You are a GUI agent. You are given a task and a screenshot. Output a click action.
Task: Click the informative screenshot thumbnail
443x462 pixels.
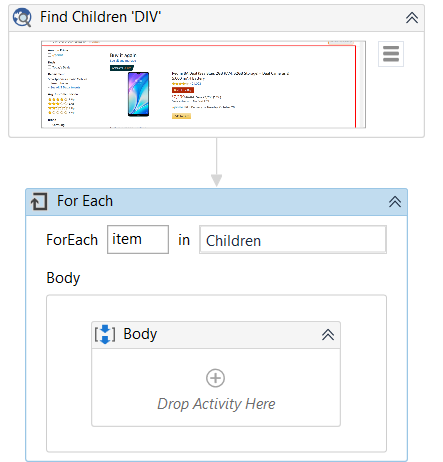point(203,84)
